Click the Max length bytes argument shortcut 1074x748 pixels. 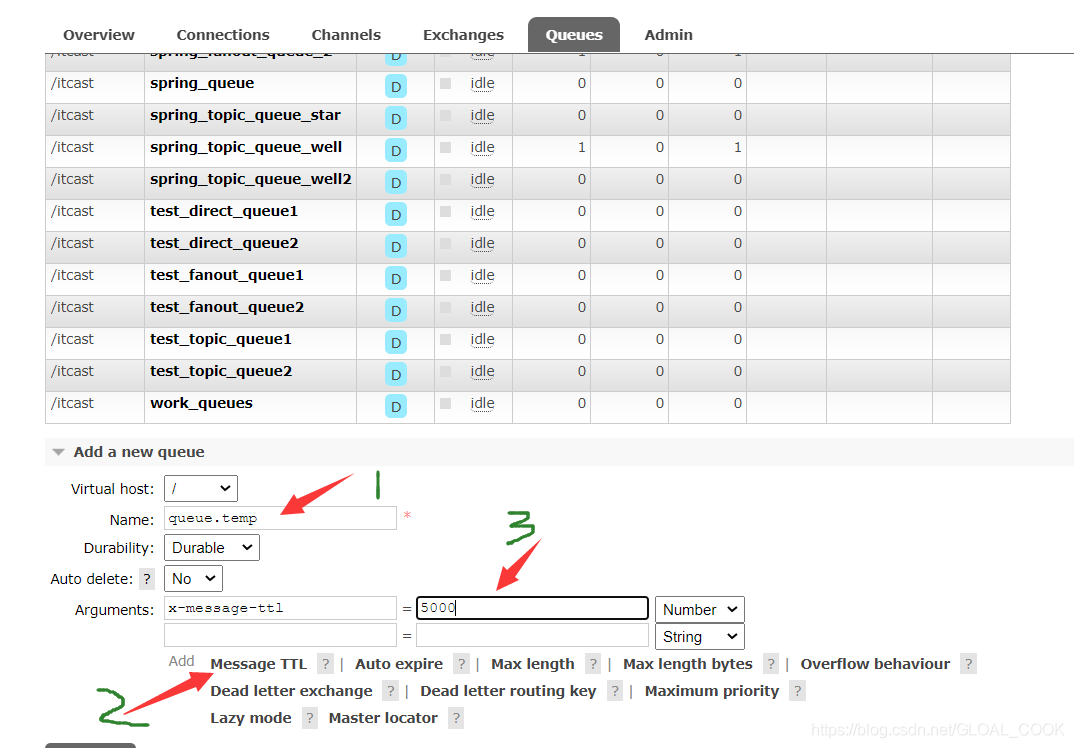(x=688, y=664)
